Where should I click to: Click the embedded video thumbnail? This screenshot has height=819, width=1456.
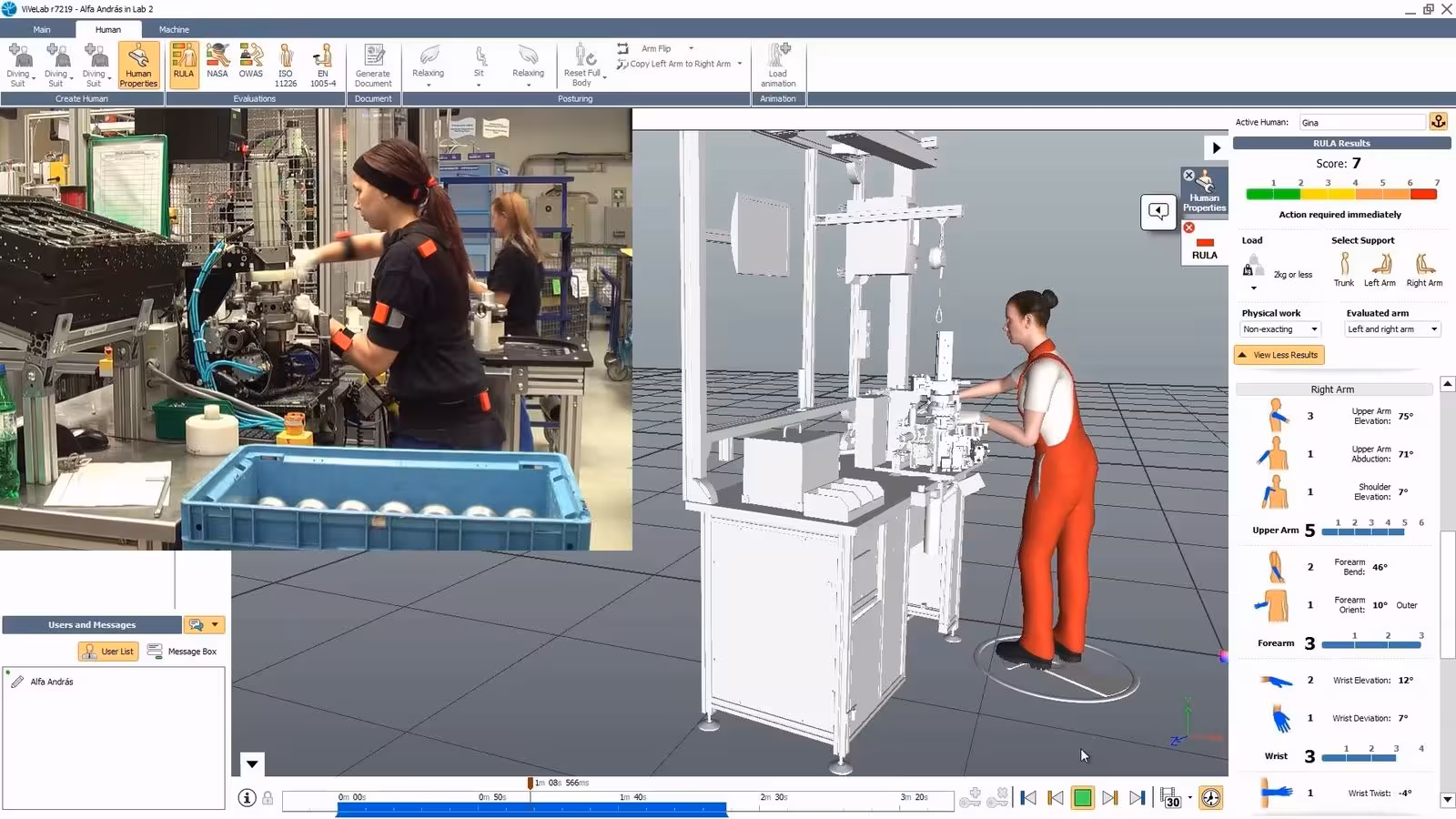[x=316, y=329]
